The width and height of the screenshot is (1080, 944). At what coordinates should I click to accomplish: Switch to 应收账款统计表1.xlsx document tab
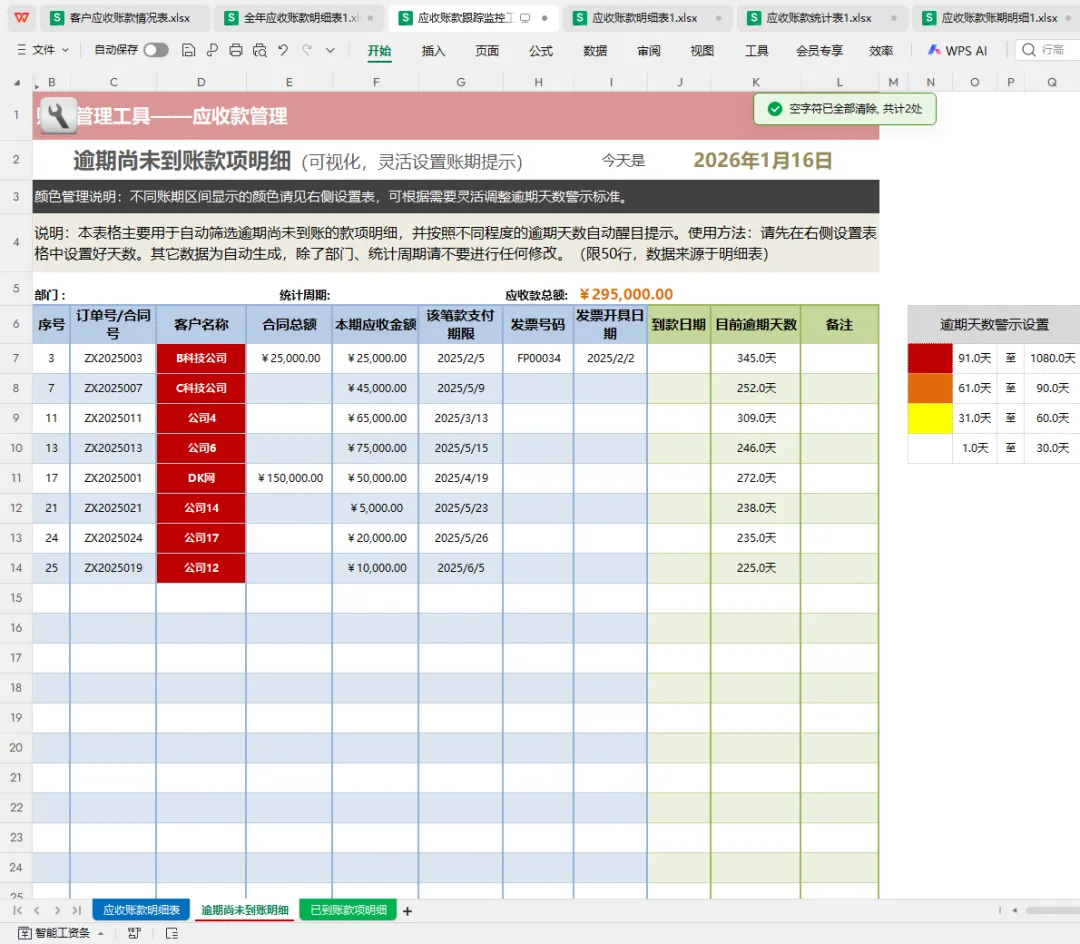pos(822,18)
